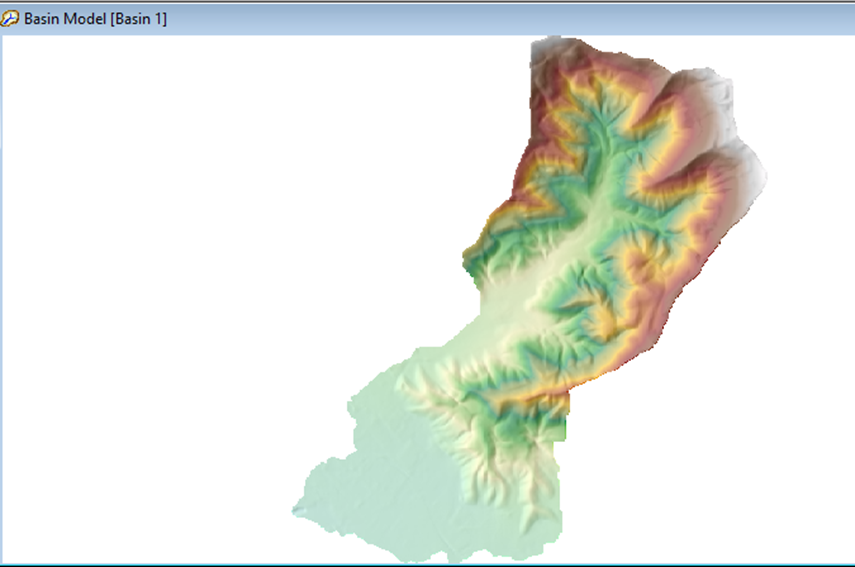Click the empty title bar area on the right
The height and width of the screenshot is (567, 855).
550,19
